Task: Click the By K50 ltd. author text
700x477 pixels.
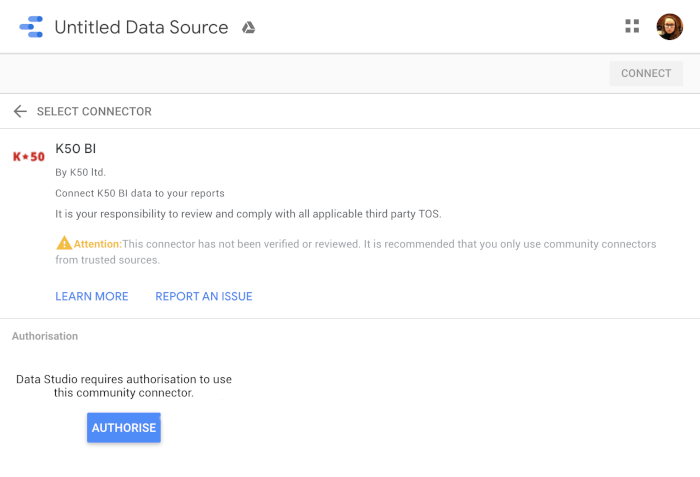Action: click(80, 172)
